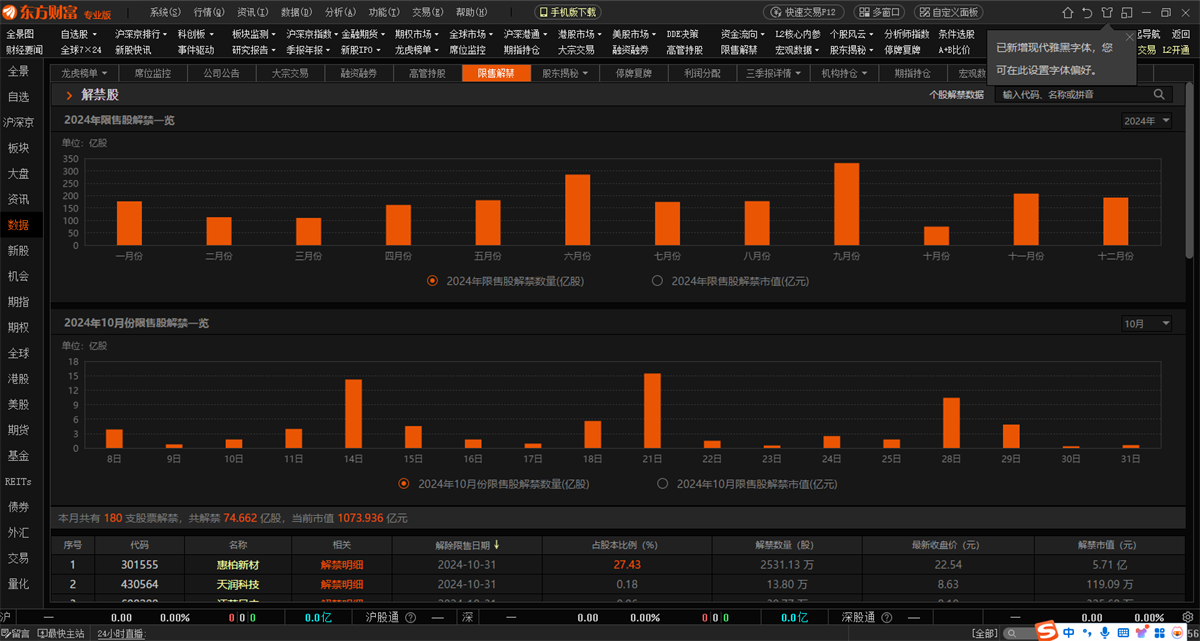
Task: Click the search magnifier in stock input
Action: (1160, 94)
